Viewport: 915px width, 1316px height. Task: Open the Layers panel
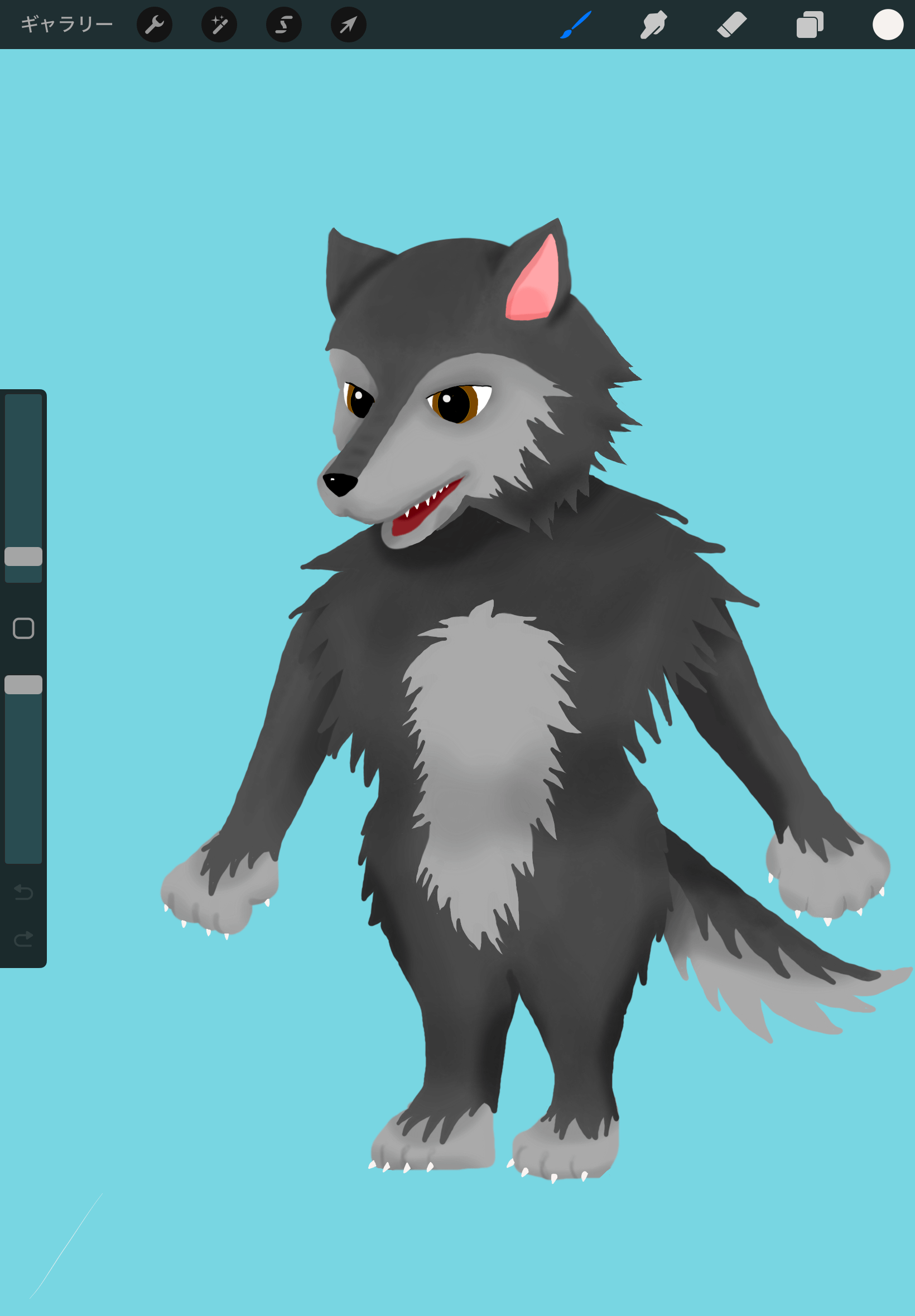coord(810,25)
